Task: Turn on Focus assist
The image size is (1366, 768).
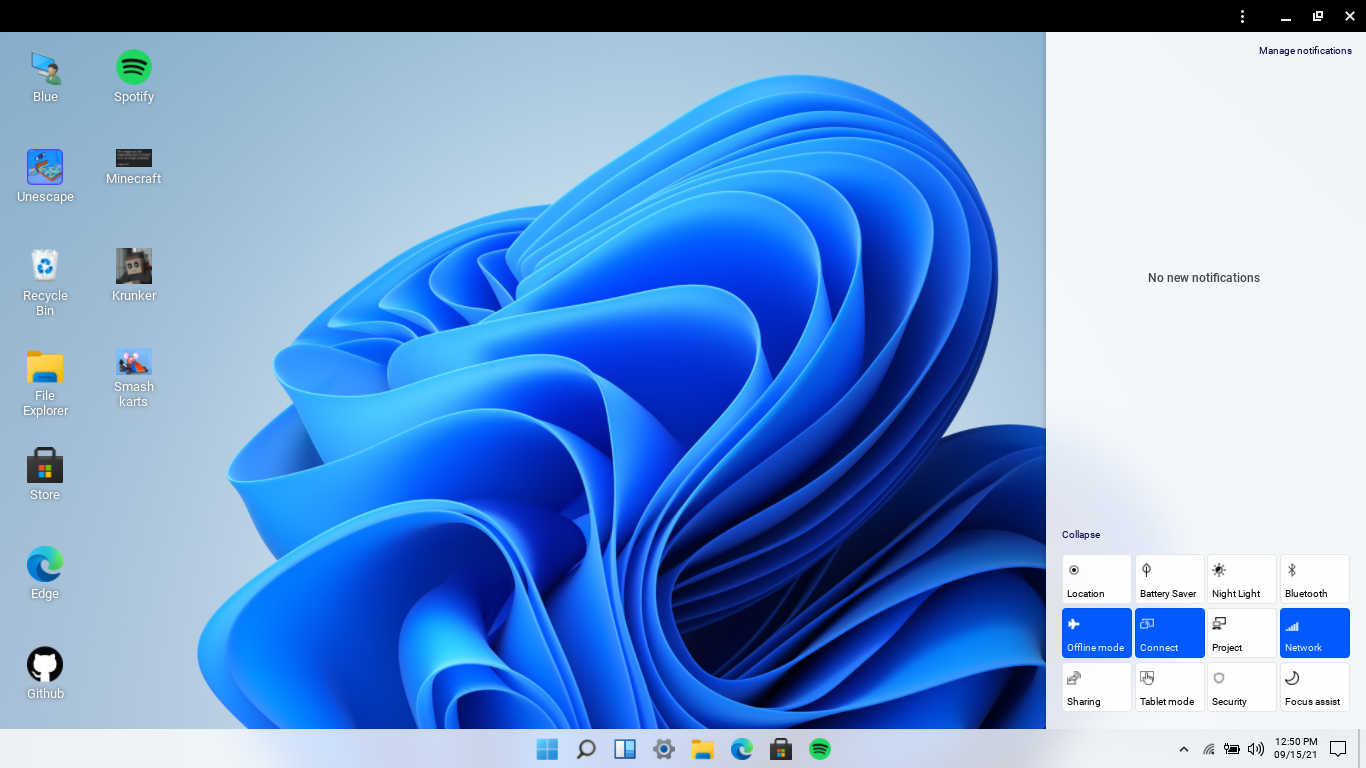Action: [1315, 687]
